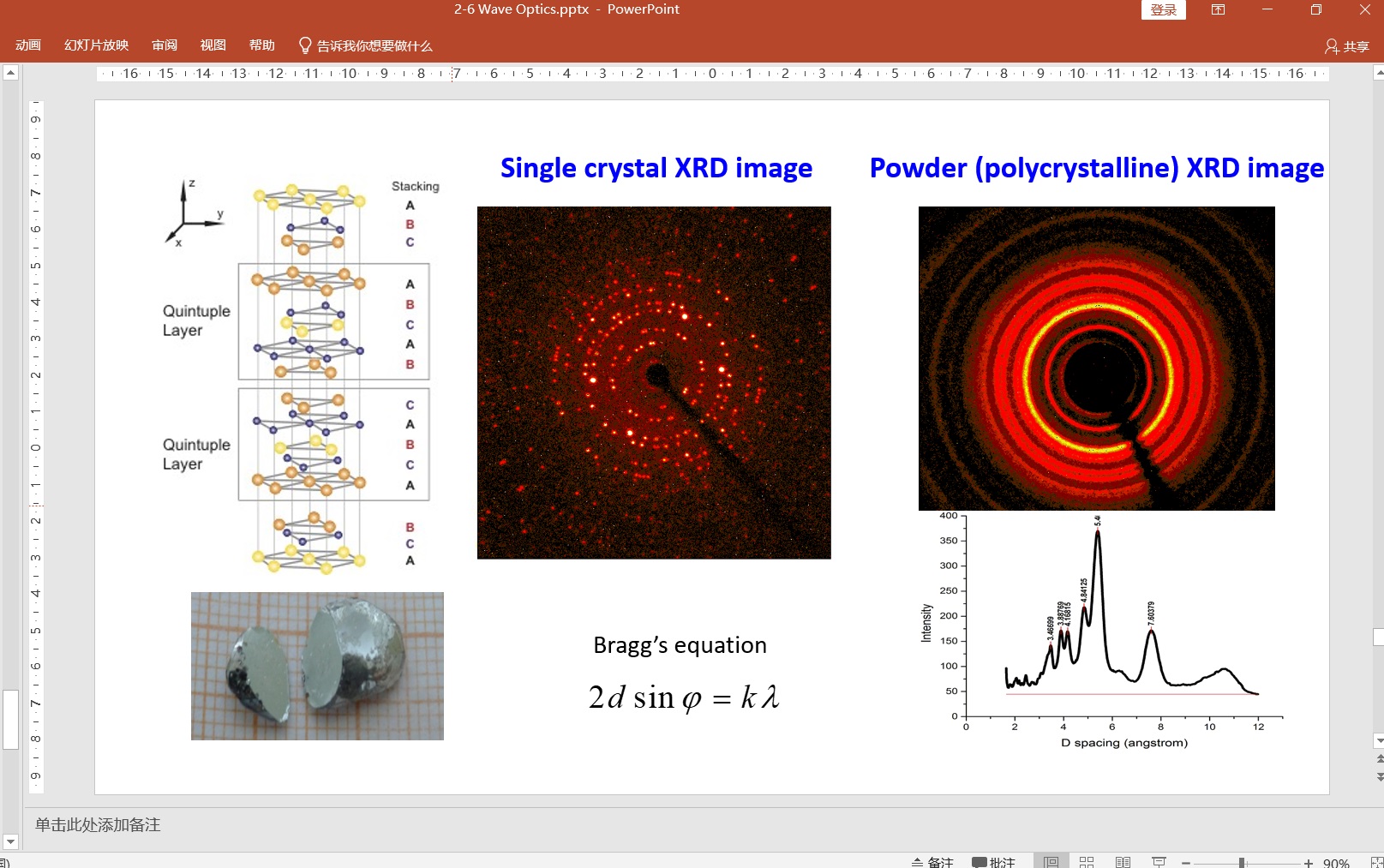Click the 共享 share button
Screen dimensions: 1384x868
point(1347,46)
